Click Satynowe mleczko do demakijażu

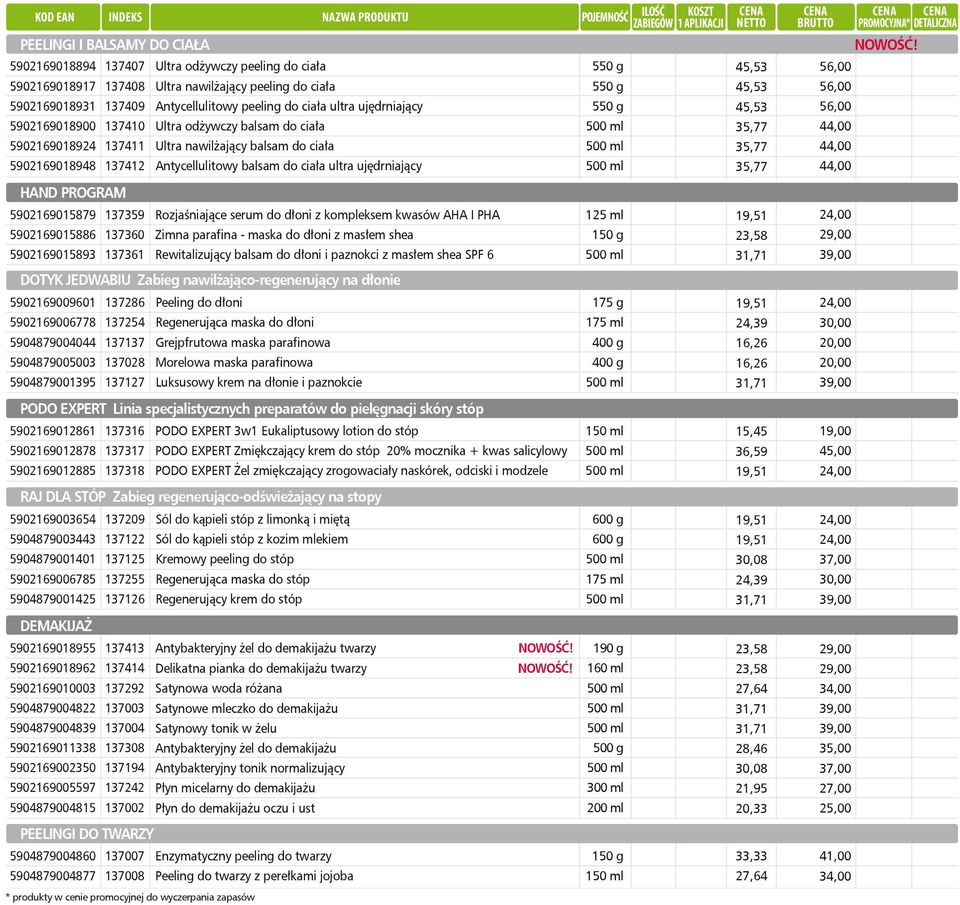point(246,708)
